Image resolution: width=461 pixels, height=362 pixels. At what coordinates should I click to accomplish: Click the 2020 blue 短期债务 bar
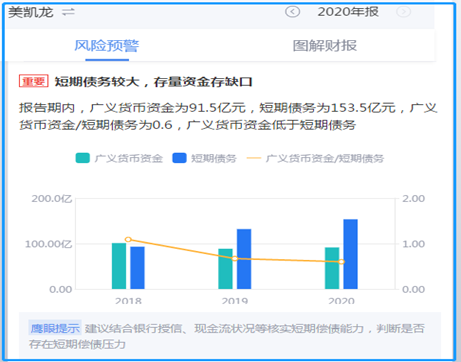coord(350,254)
